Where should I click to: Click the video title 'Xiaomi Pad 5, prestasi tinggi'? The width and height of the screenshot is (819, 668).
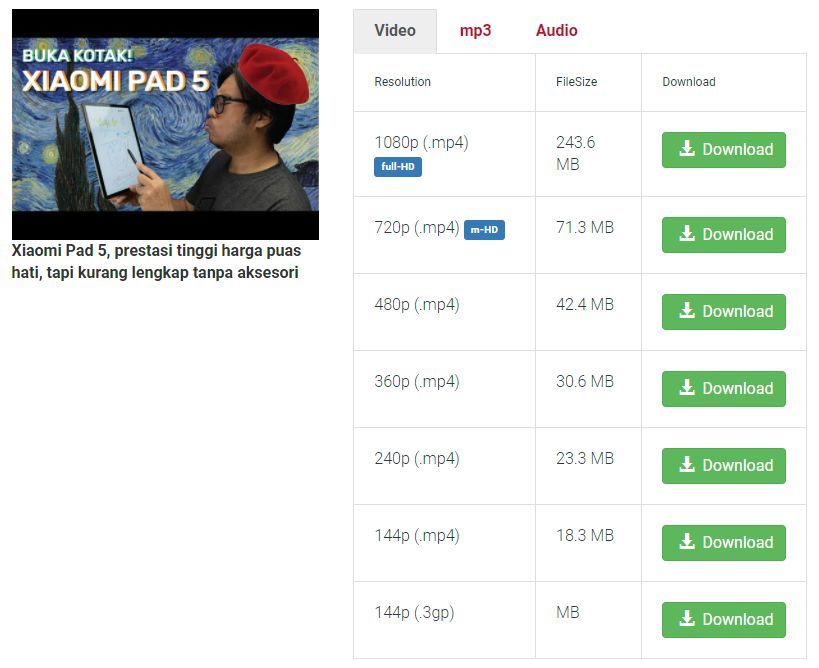tap(156, 262)
